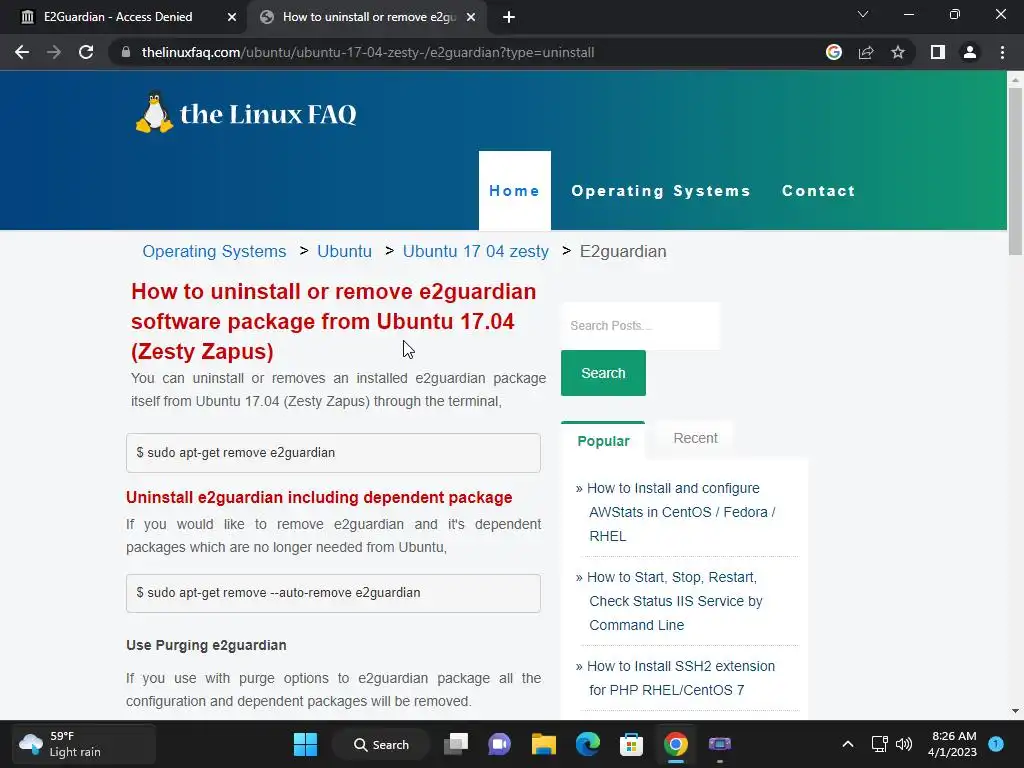Image resolution: width=1024 pixels, height=768 pixels.
Task: Open the Home navigation item
Action: pos(515,191)
